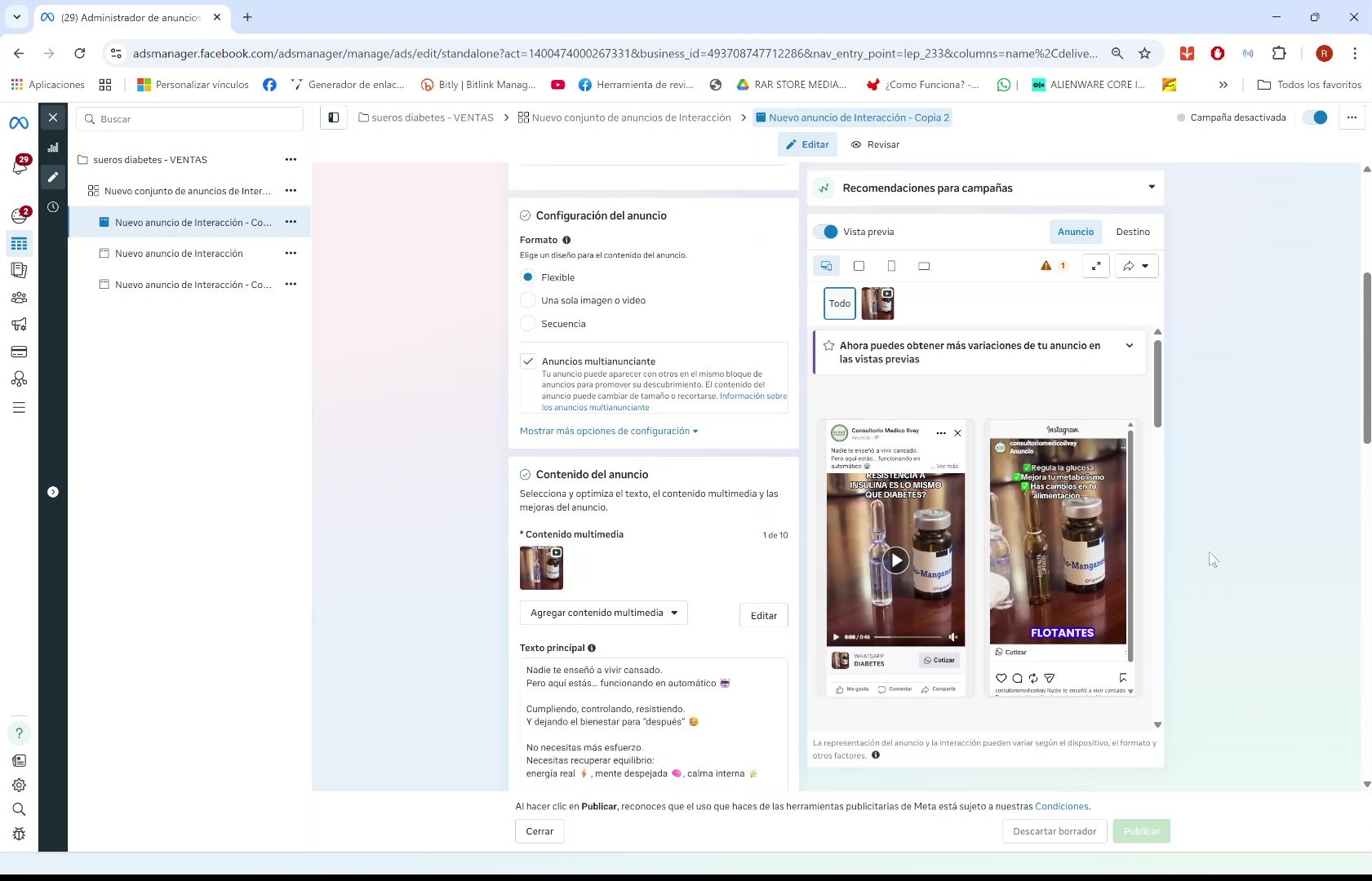Open the clock history icon in sidebar
The image size is (1372, 881).
click(53, 207)
